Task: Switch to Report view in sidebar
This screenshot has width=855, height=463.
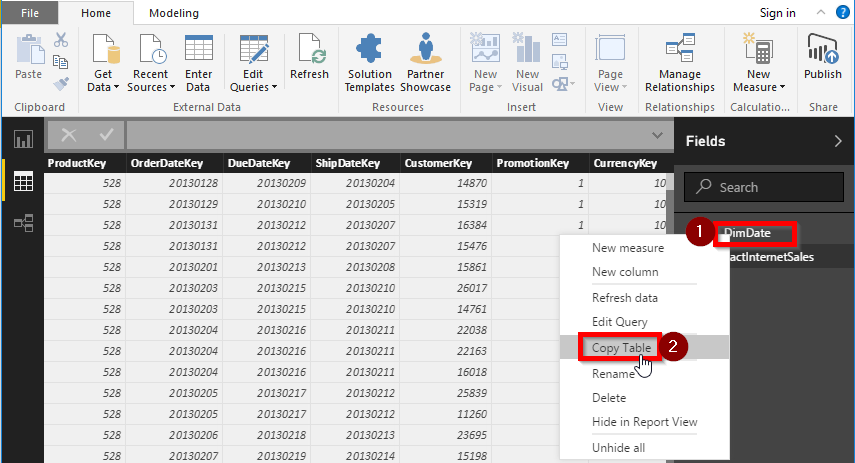Action: pyautogui.click(x=23, y=140)
